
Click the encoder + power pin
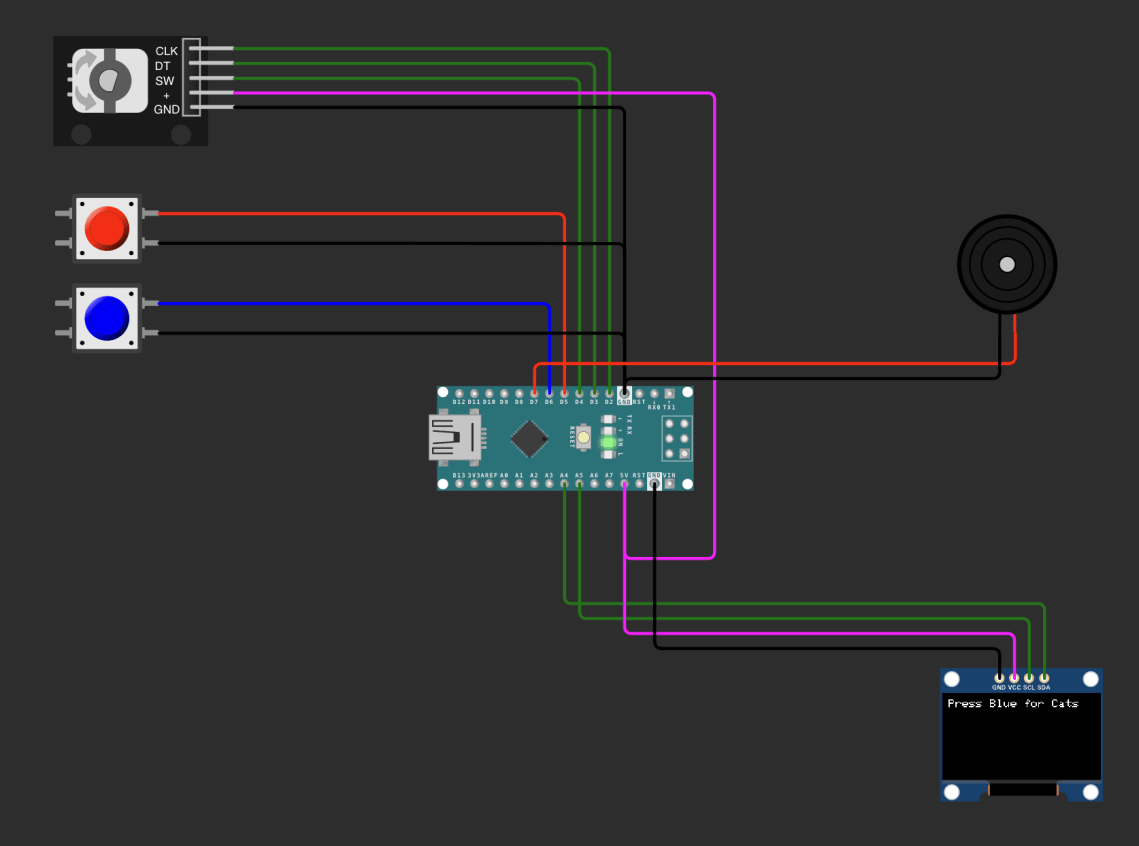tap(211, 93)
